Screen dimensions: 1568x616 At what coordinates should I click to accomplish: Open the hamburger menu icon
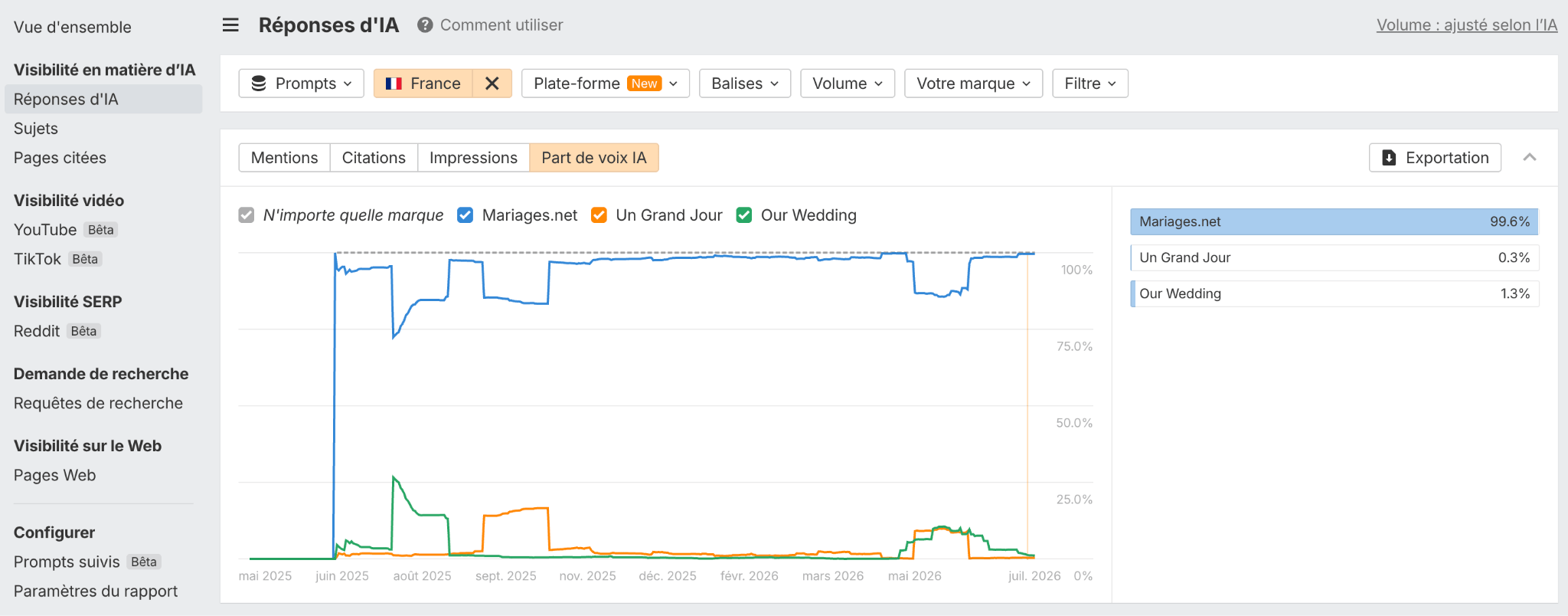[230, 25]
